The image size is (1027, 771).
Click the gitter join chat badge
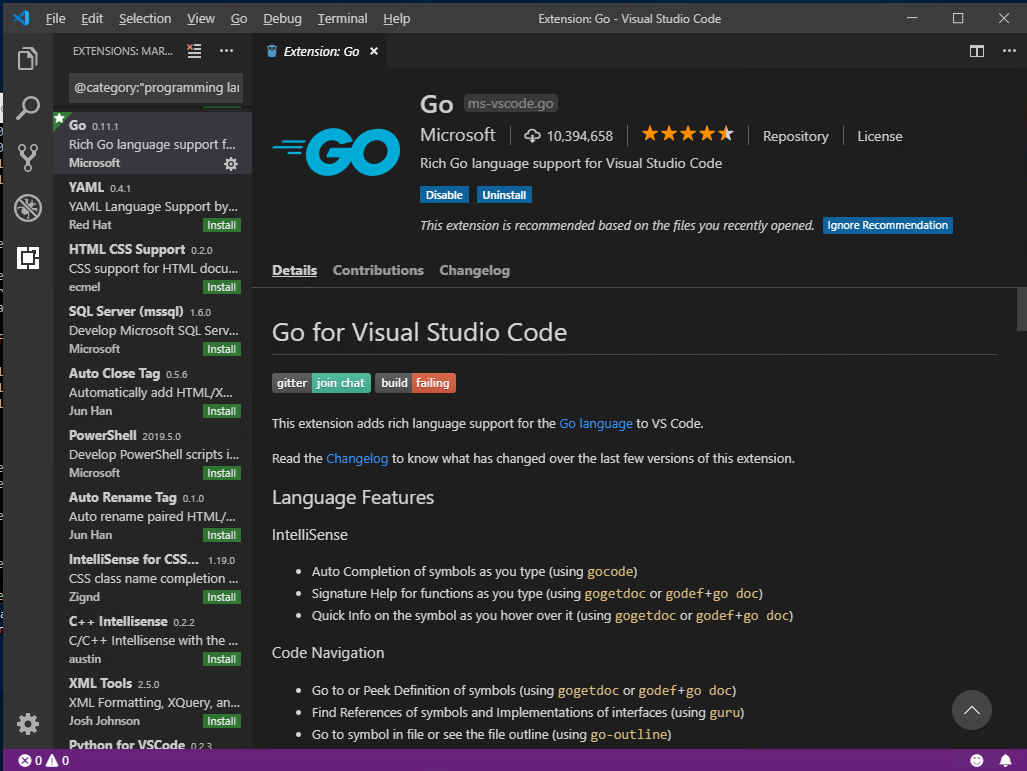[321, 383]
